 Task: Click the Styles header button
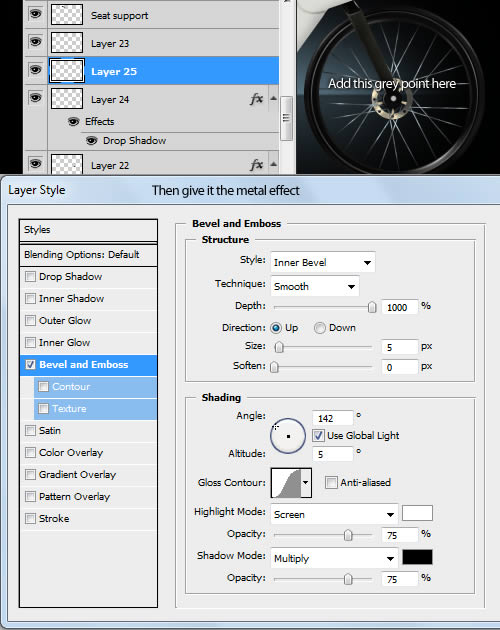point(88,230)
